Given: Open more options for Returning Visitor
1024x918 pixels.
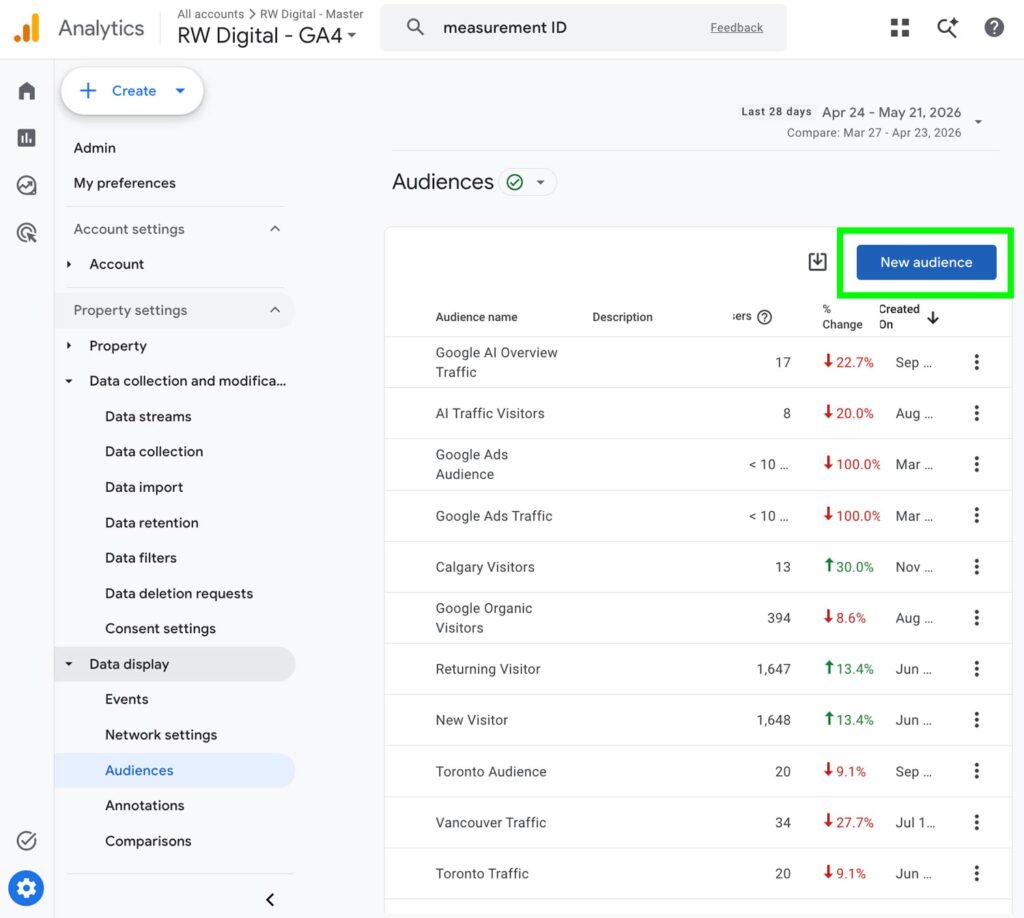Looking at the screenshot, I should pos(976,669).
